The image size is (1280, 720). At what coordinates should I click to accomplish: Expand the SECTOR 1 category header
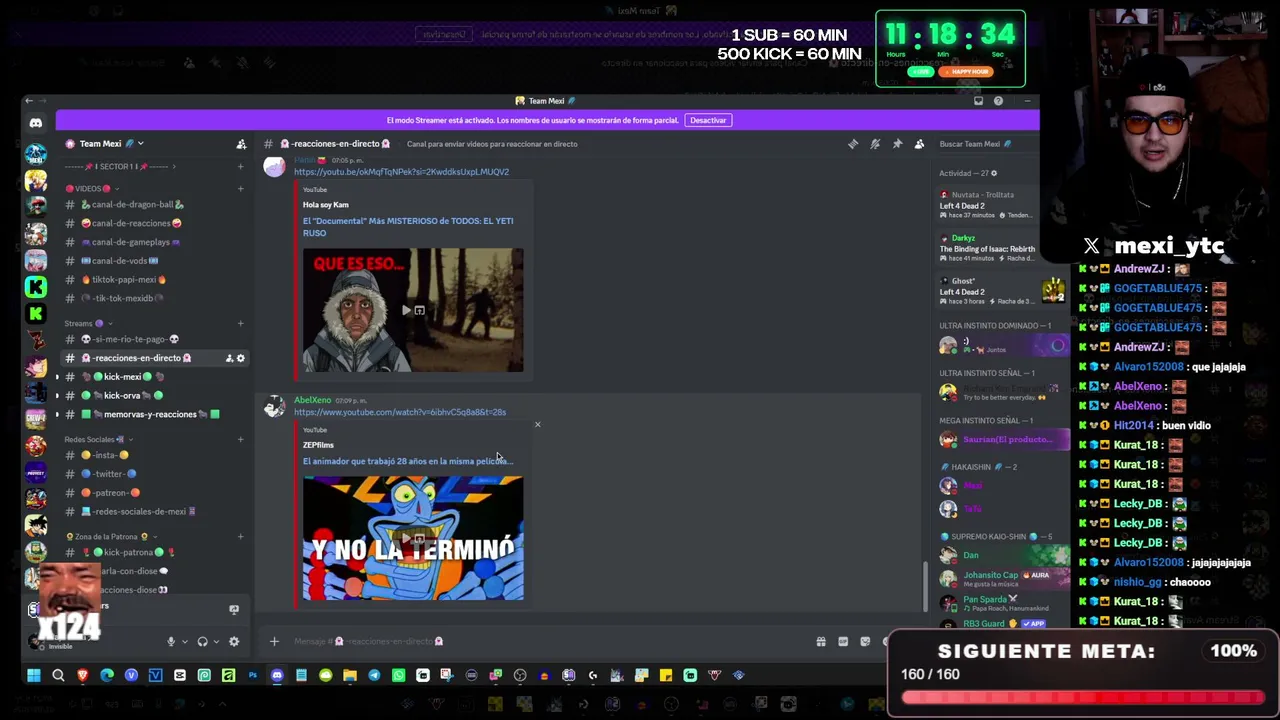120,166
